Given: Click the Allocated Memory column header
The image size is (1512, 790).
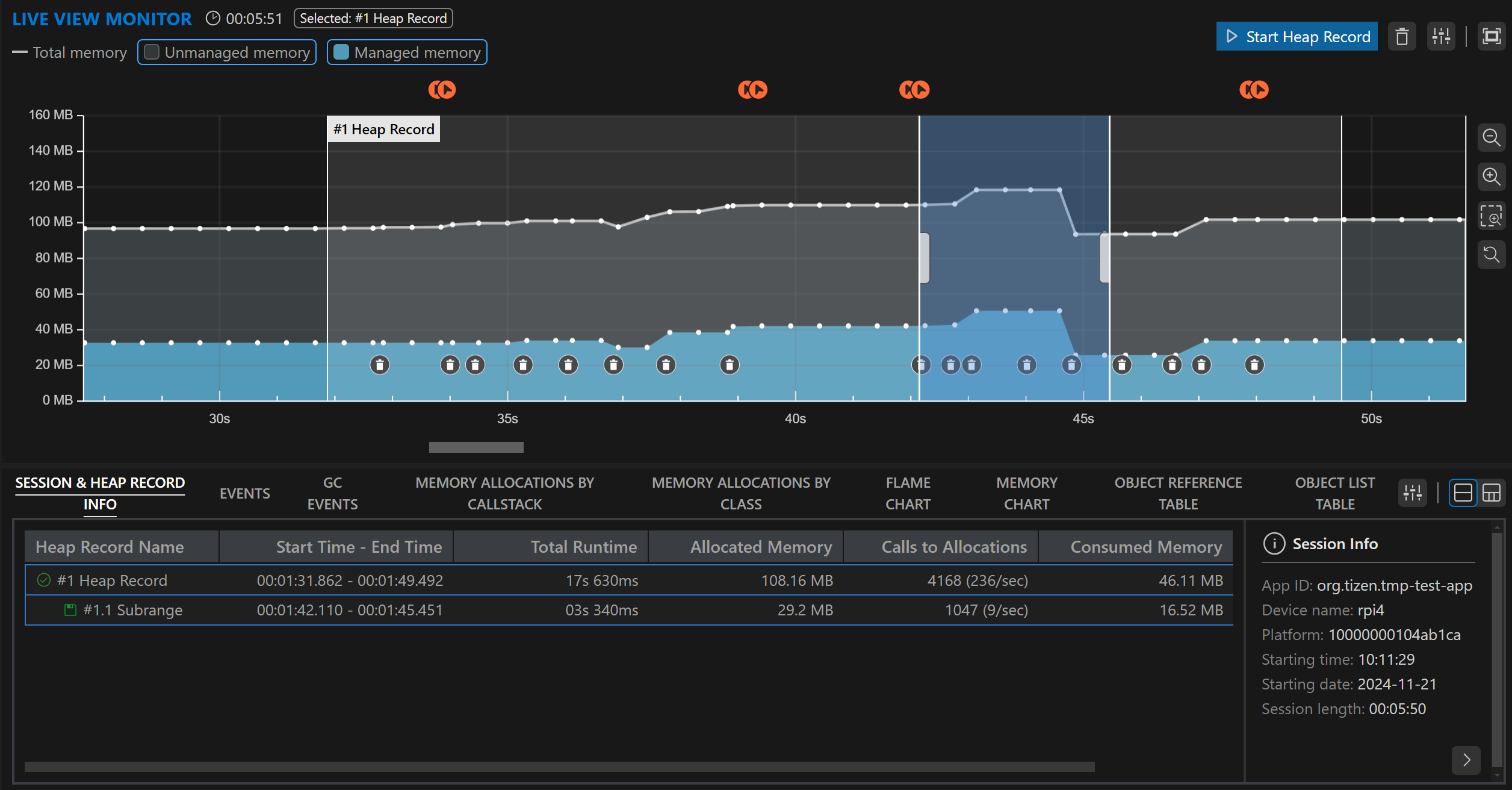Looking at the screenshot, I should (760, 547).
